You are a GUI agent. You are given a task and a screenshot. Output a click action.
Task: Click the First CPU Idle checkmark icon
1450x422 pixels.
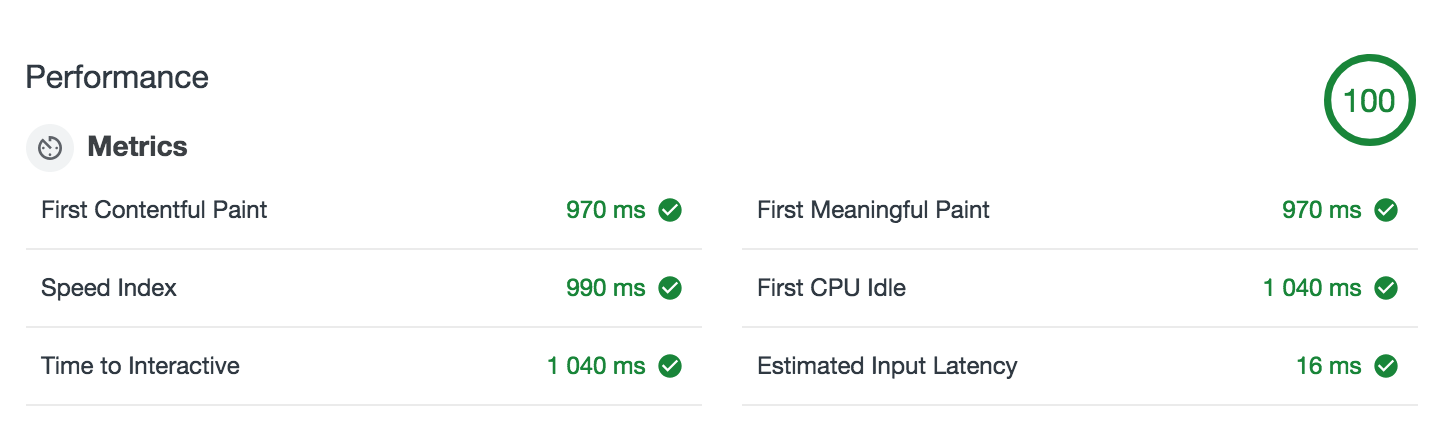tap(1386, 288)
